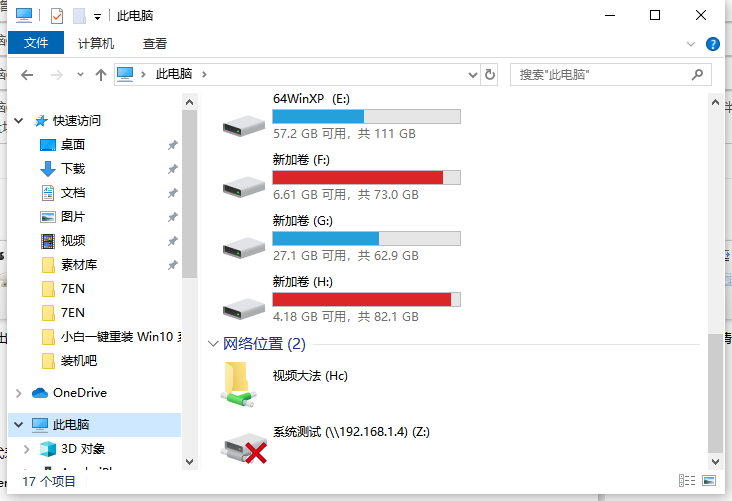This screenshot has height=501, width=732.
Task: Switch to large icons view
Action: (708, 482)
